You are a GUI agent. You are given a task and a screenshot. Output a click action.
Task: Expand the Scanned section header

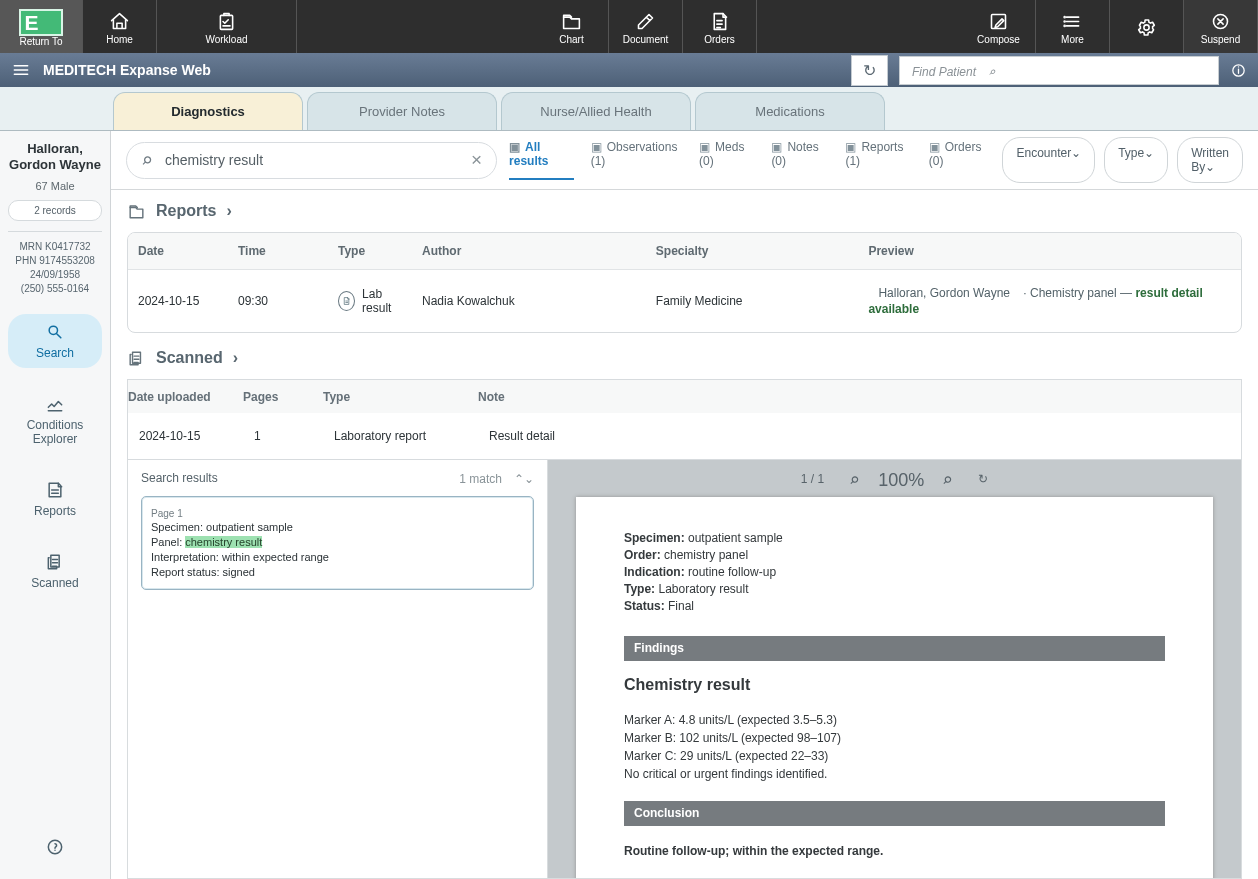[x=184, y=358]
